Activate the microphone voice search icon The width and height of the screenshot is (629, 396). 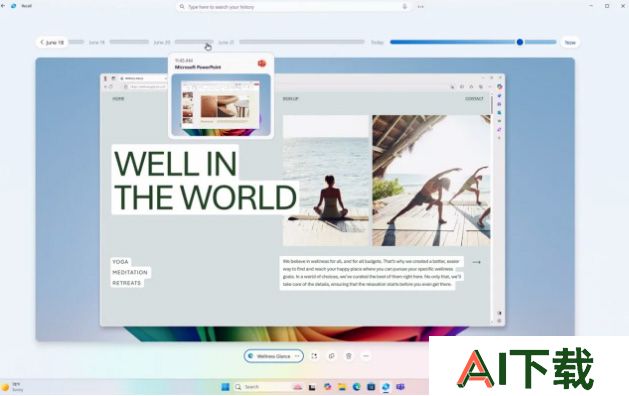[x=404, y=7]
